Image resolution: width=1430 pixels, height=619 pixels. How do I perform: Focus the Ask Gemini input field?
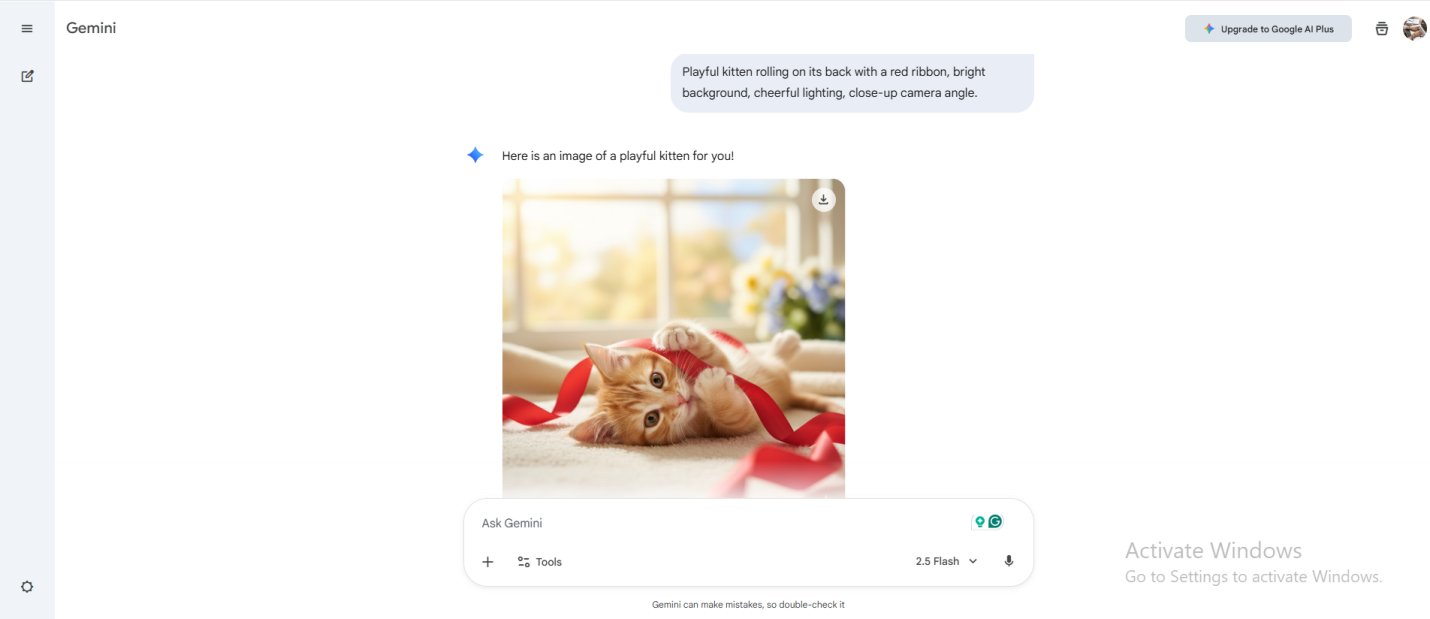coord(720,522)
